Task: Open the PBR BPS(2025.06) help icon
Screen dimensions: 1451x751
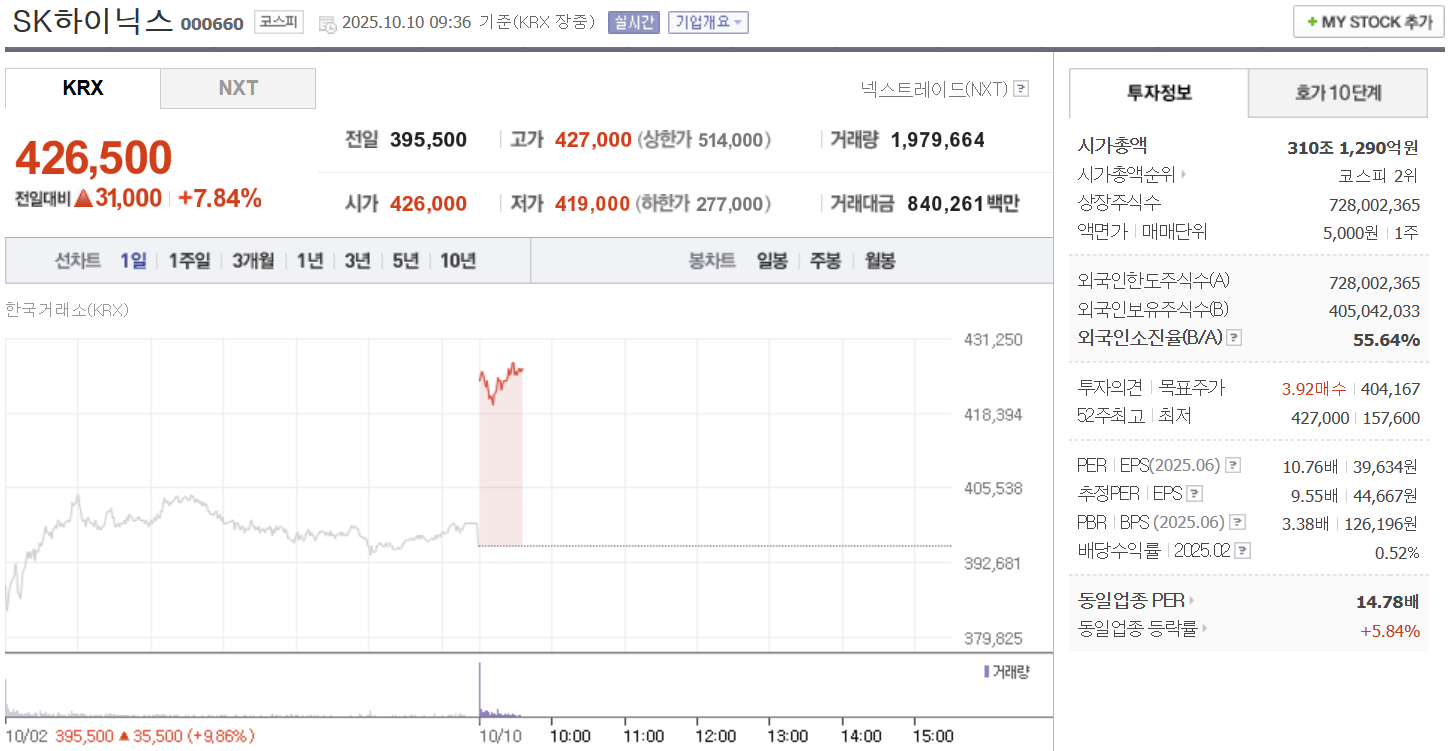Action: (1236, 521)
